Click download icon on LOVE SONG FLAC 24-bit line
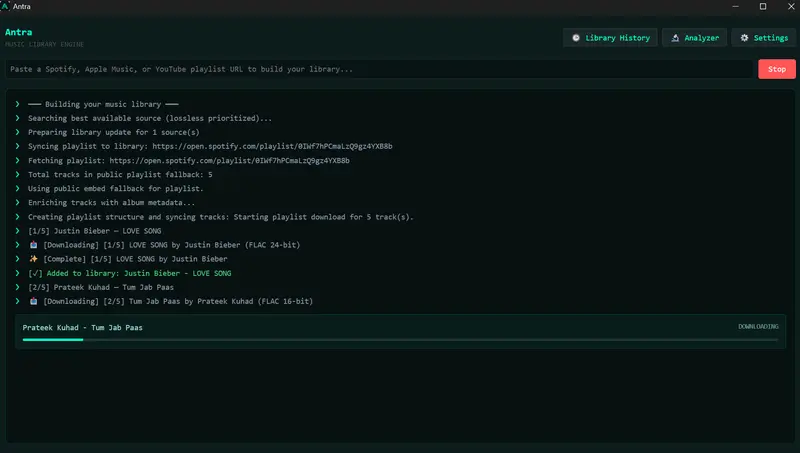This screenshot has height=453, width=800. pos(33,245)
